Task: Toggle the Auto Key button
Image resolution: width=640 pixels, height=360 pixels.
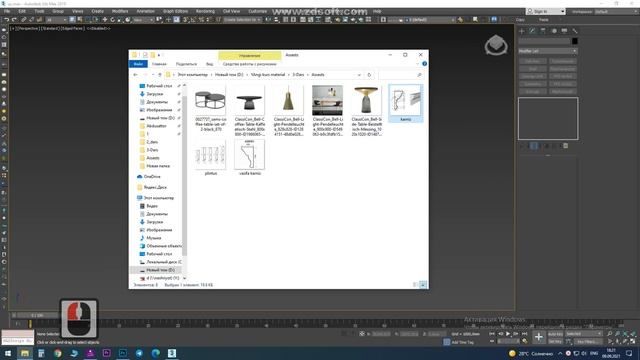Action: pos(555,334)
